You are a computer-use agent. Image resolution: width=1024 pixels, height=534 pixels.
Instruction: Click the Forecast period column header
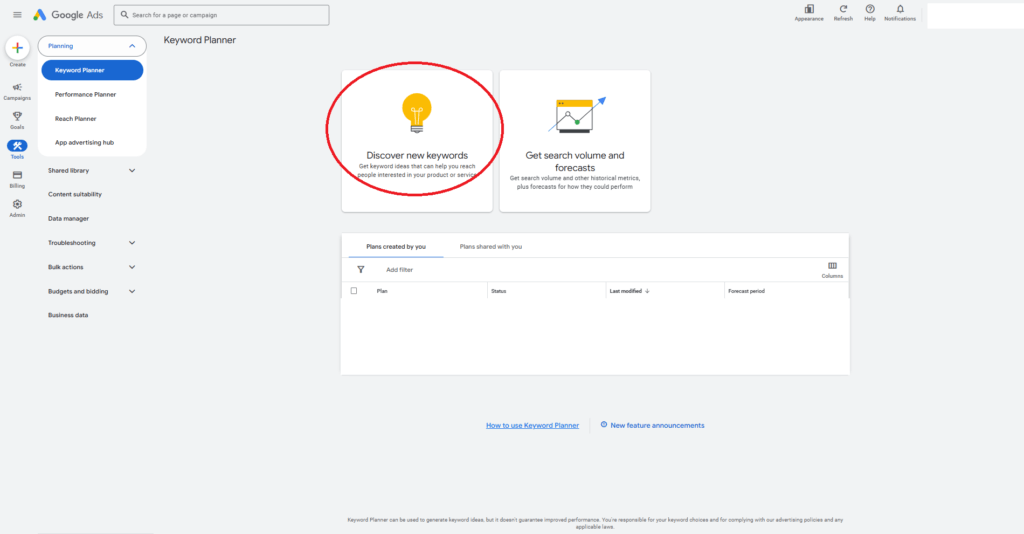pos(746,291)
